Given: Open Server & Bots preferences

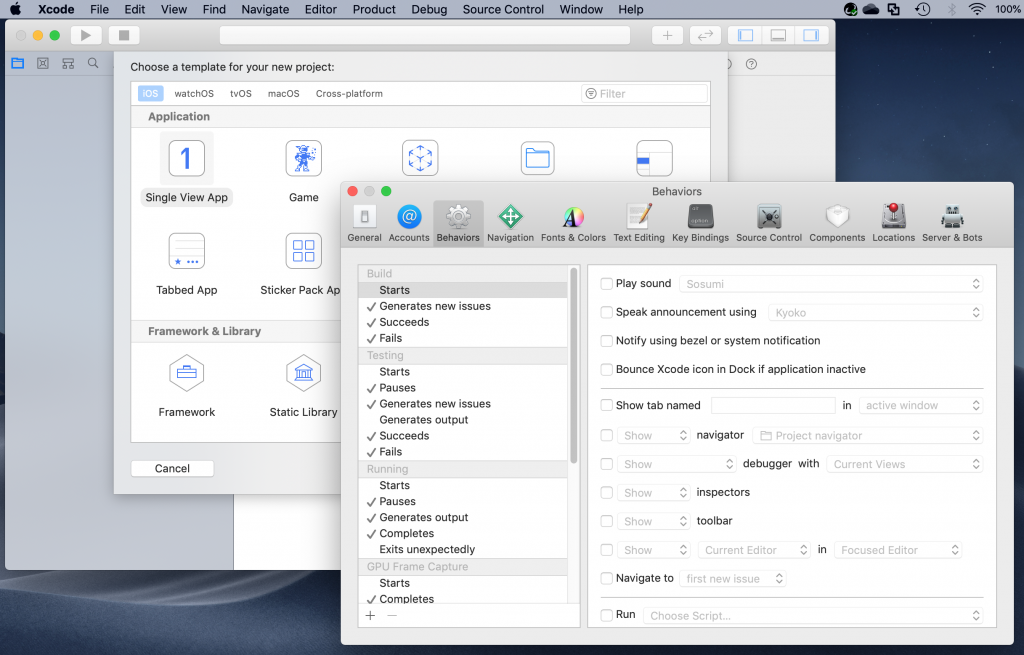Looking at the screenshot, I should [x=952, y=223].
